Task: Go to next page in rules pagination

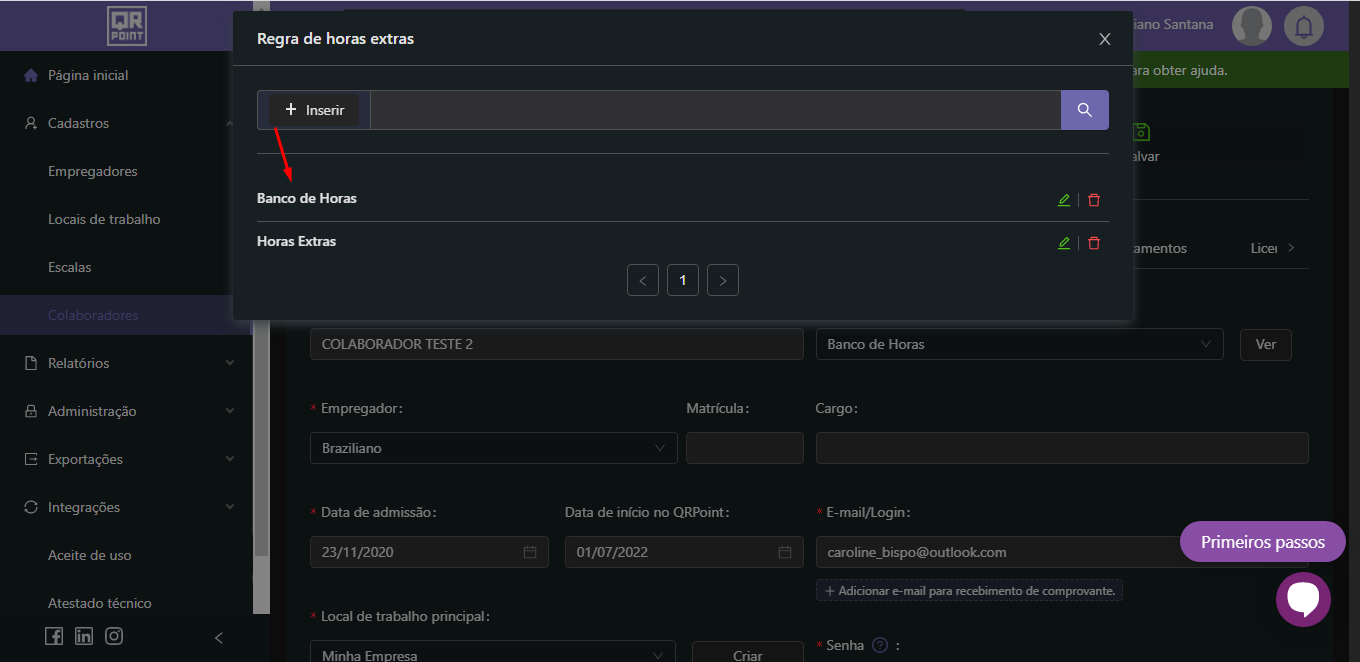Action: pos(723,281)
